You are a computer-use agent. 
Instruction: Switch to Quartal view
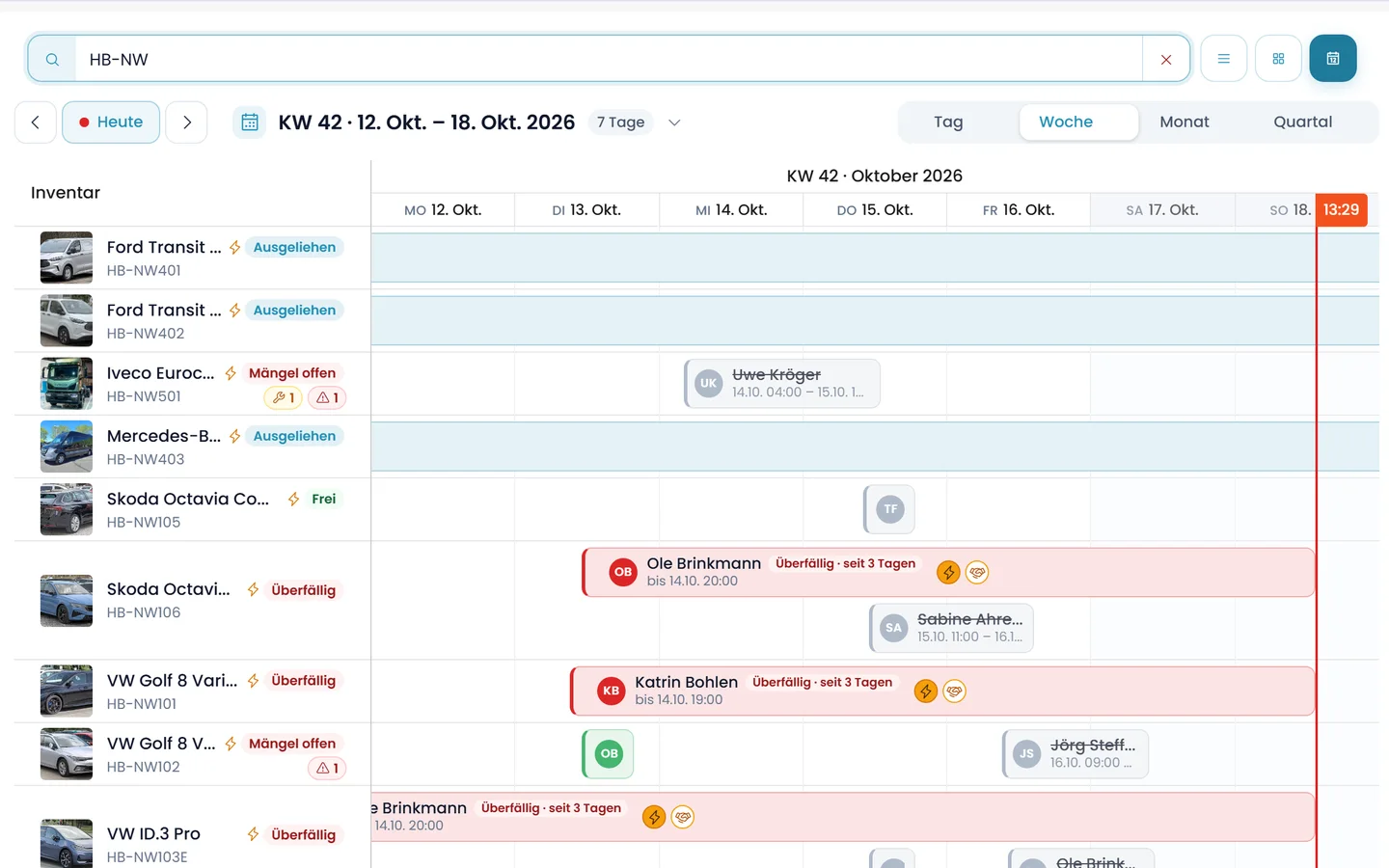1303,122
